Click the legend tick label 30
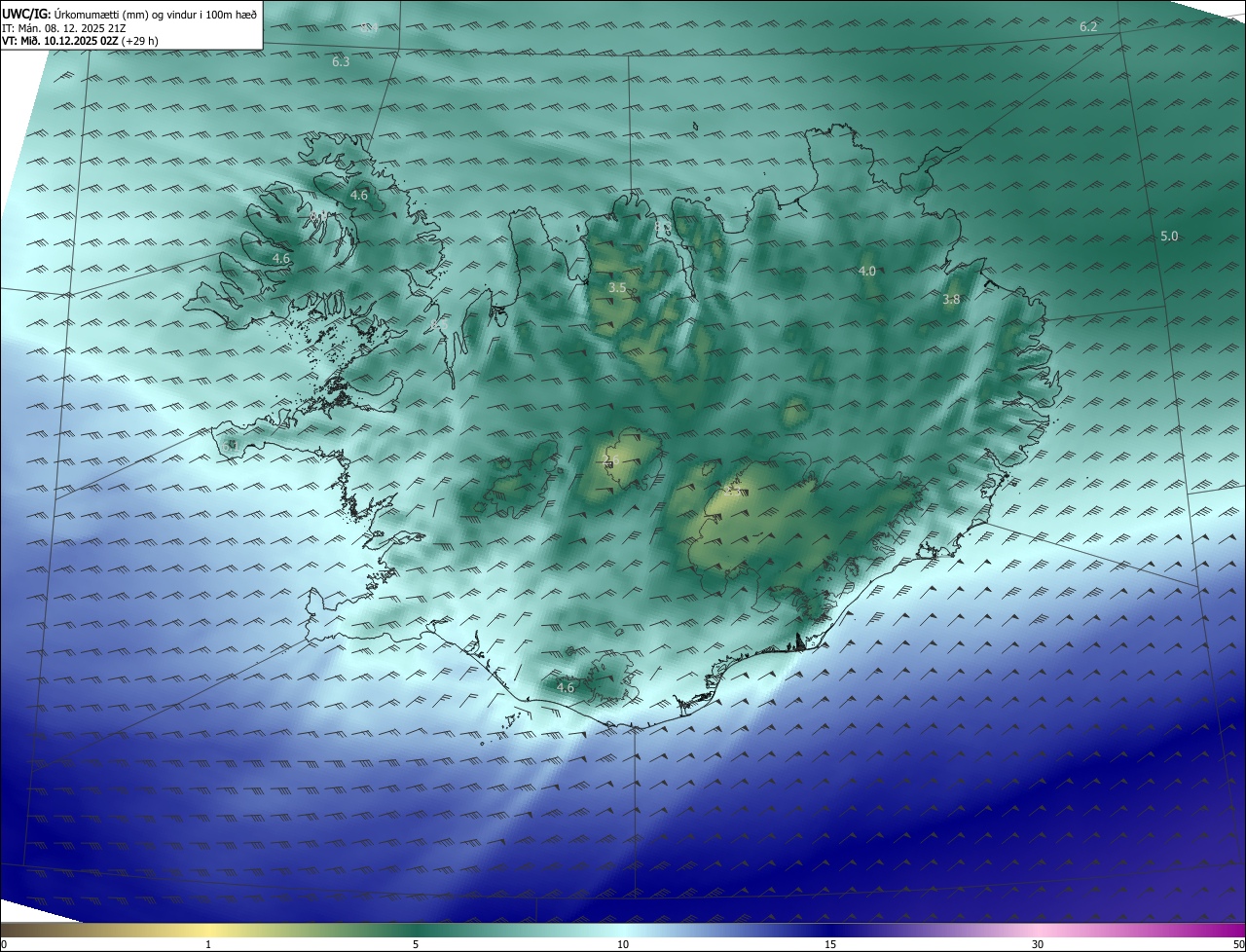Screen dimensions: 1246x952 tap(1038, 944)
